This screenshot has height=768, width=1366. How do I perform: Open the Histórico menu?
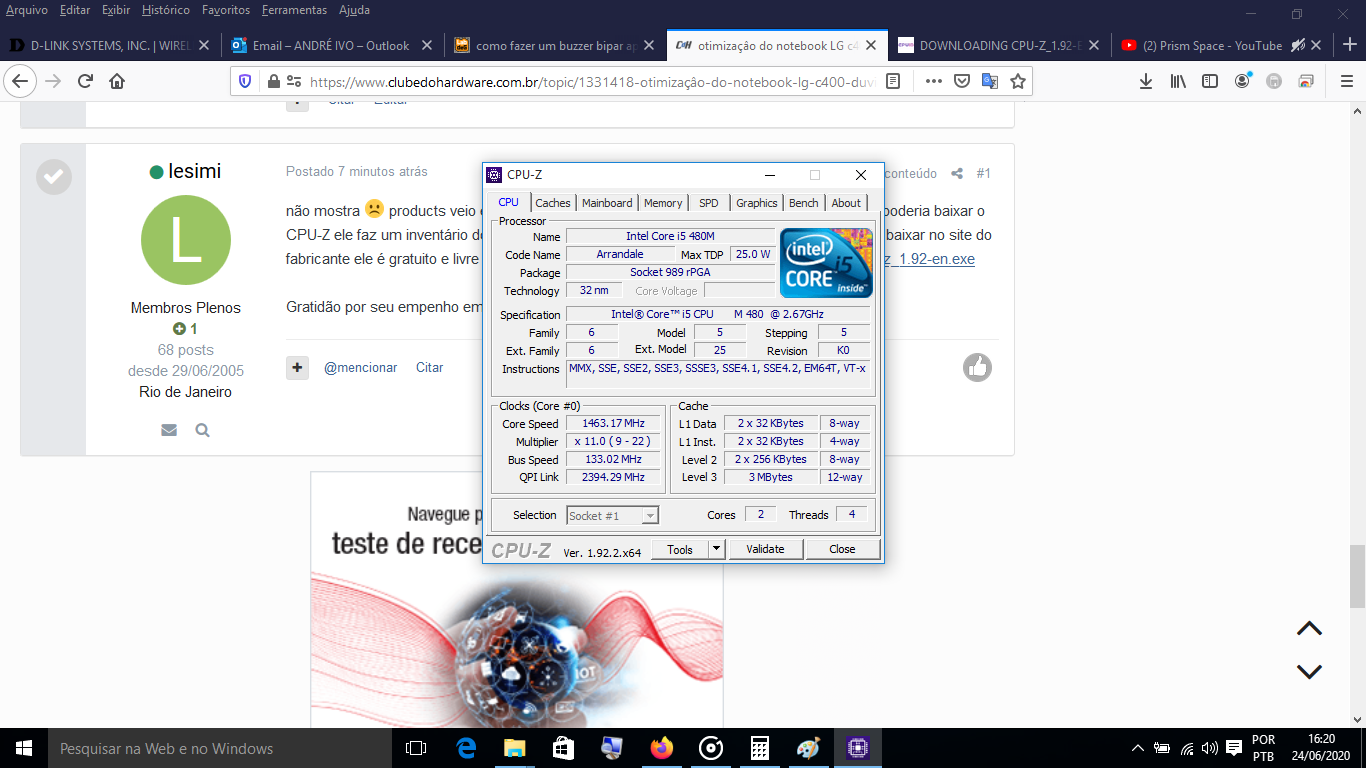coord(166,10)
